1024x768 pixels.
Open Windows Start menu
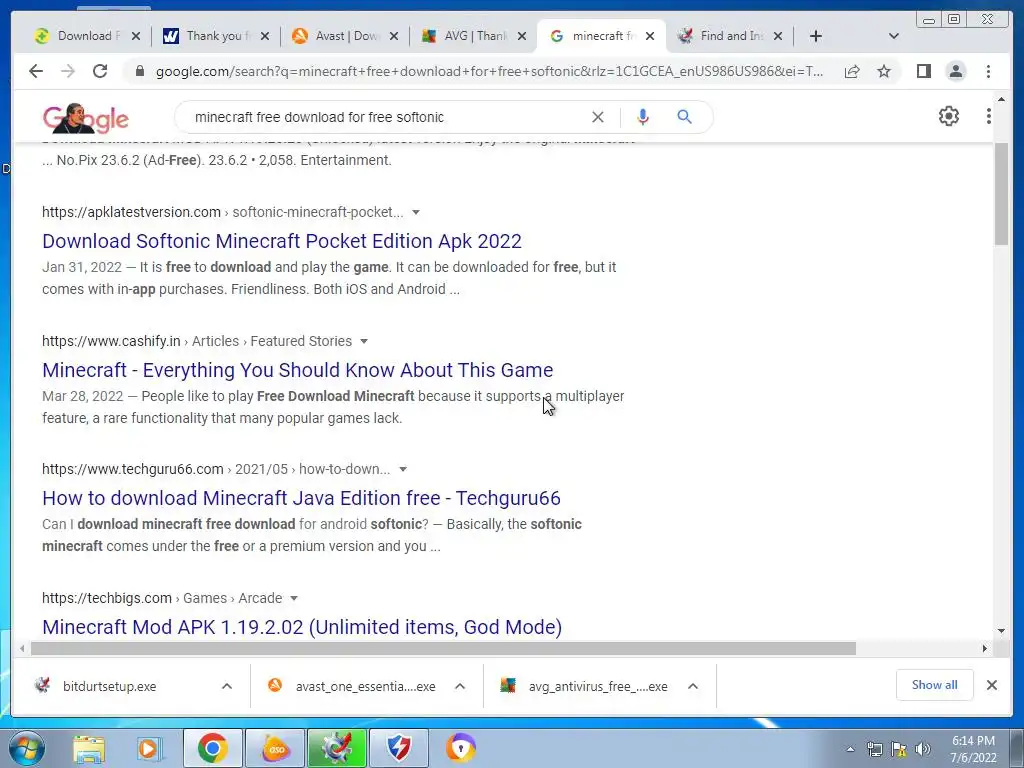point(27,748)
